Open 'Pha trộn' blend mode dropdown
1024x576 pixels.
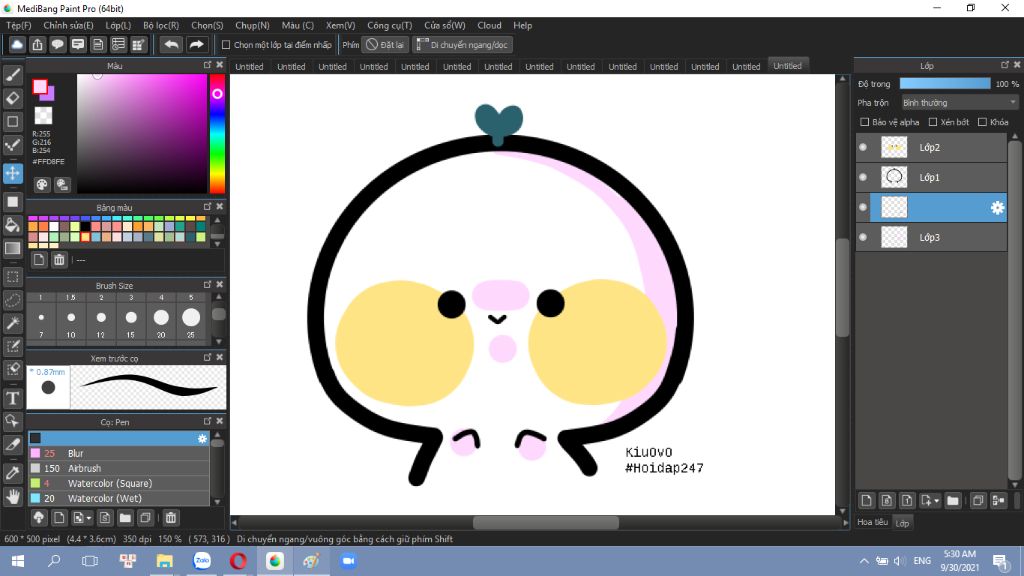point(959,103)
